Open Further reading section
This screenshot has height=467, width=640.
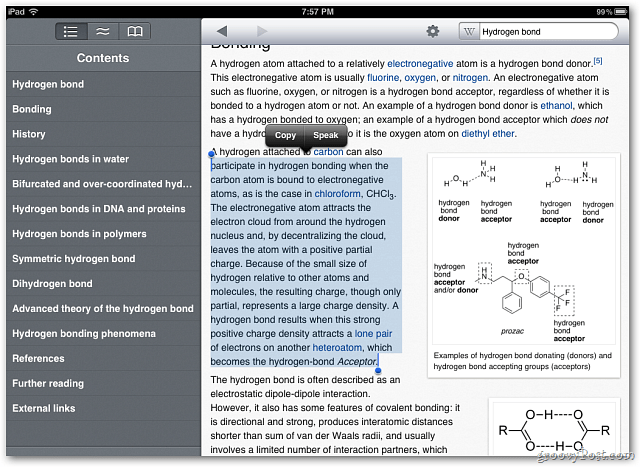pos(103,383)
